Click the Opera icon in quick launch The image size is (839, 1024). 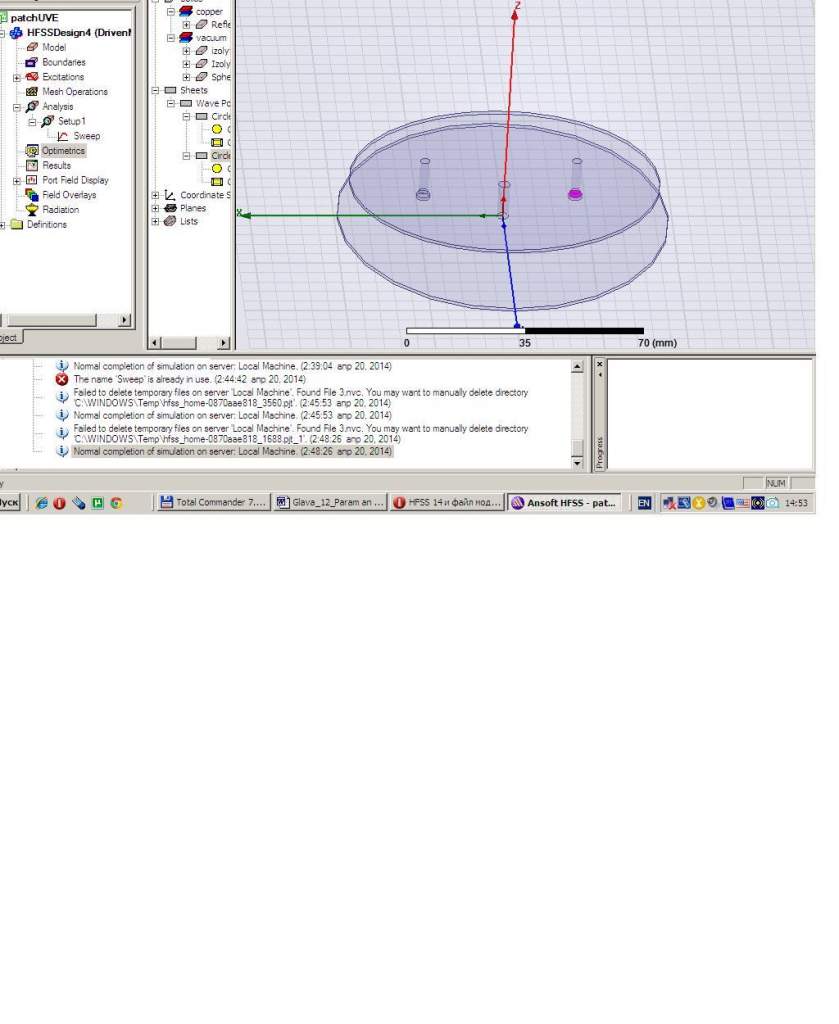click(x=59, y=503)
